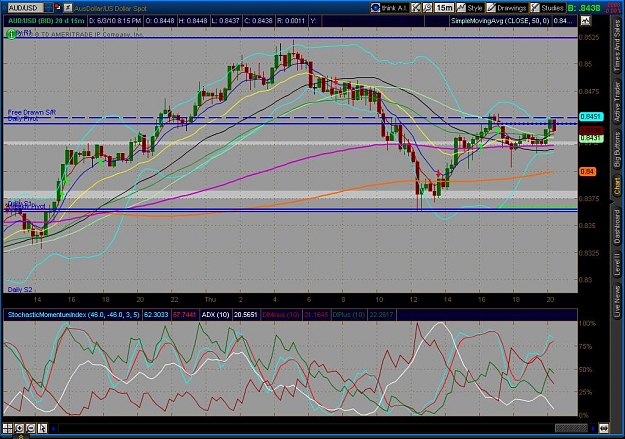Click the Daily S2 level label
The height and width of the screenshot is (439, 625).
(x=20, y=289)
